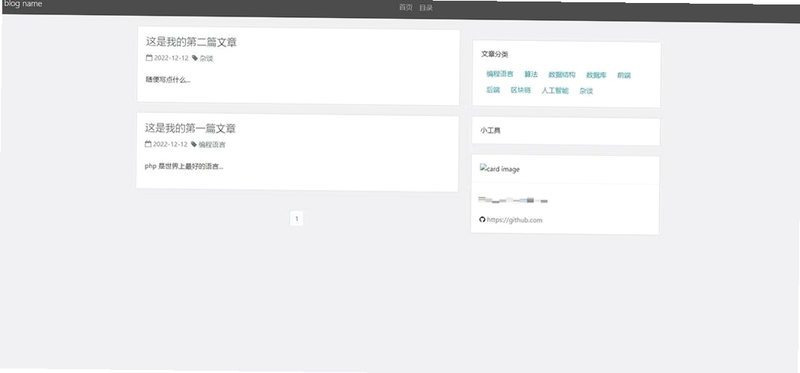
Task: Select the 数据结构 category
Action: [x=562, y=75]
